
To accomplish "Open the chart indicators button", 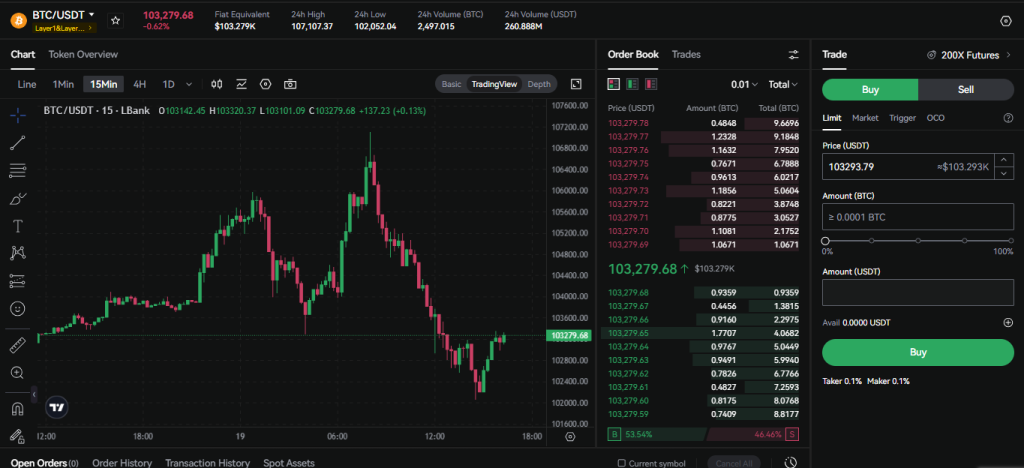I will tap(242, 84).
